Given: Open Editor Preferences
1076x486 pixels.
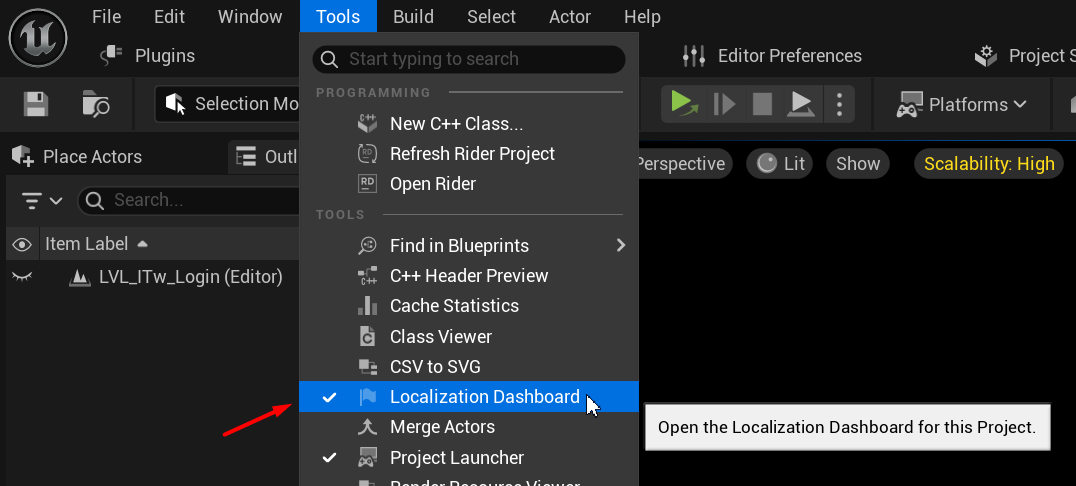Looking at the screenshot, I should tap(772, 56).
